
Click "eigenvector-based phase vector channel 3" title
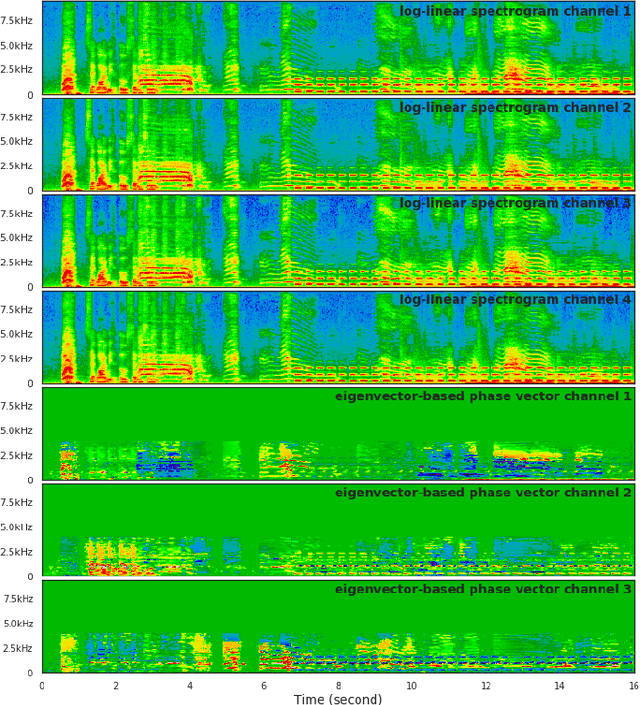click(483, 589)
